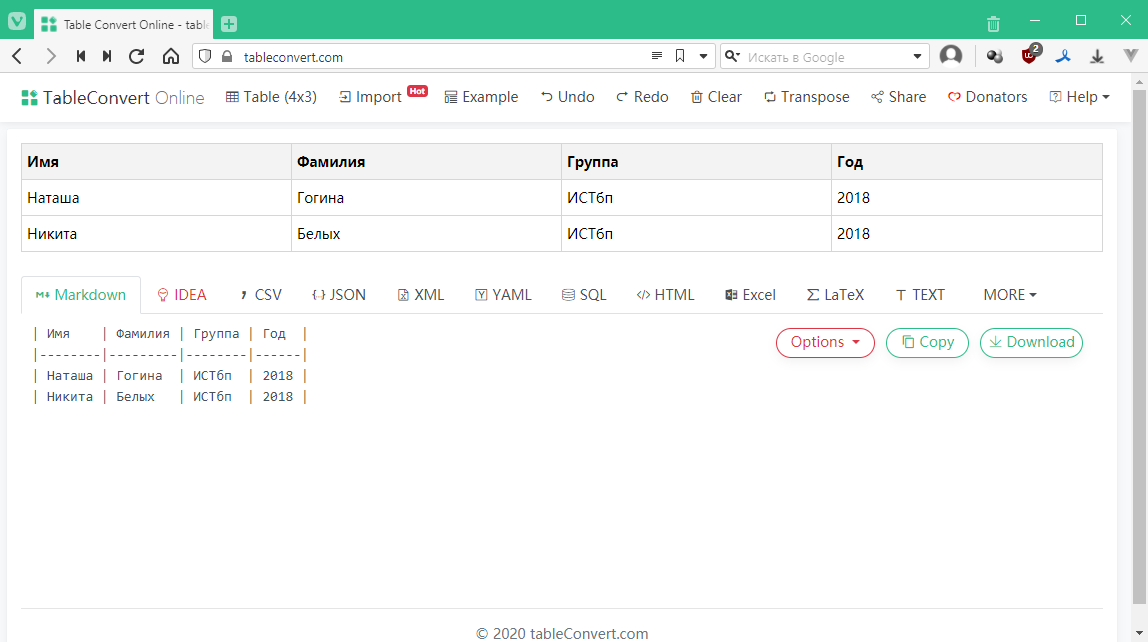Download the converted table

1031,343
